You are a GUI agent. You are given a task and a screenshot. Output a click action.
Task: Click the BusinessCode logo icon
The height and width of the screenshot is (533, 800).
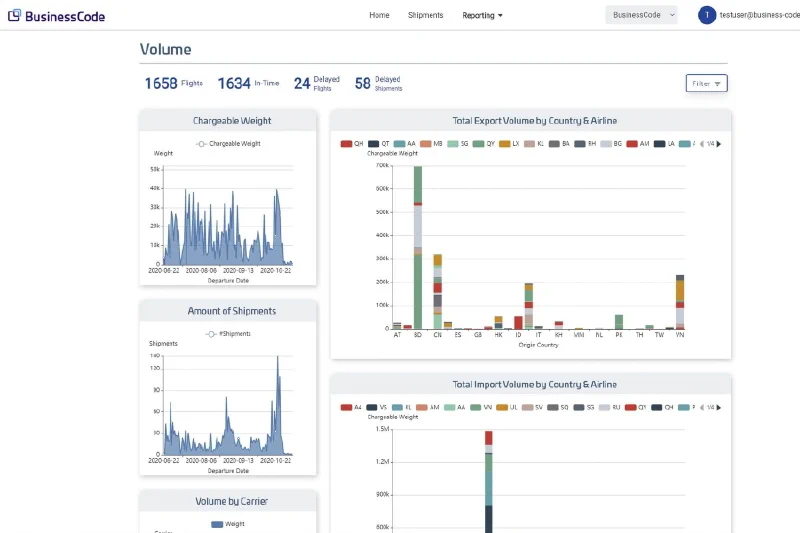14,15
